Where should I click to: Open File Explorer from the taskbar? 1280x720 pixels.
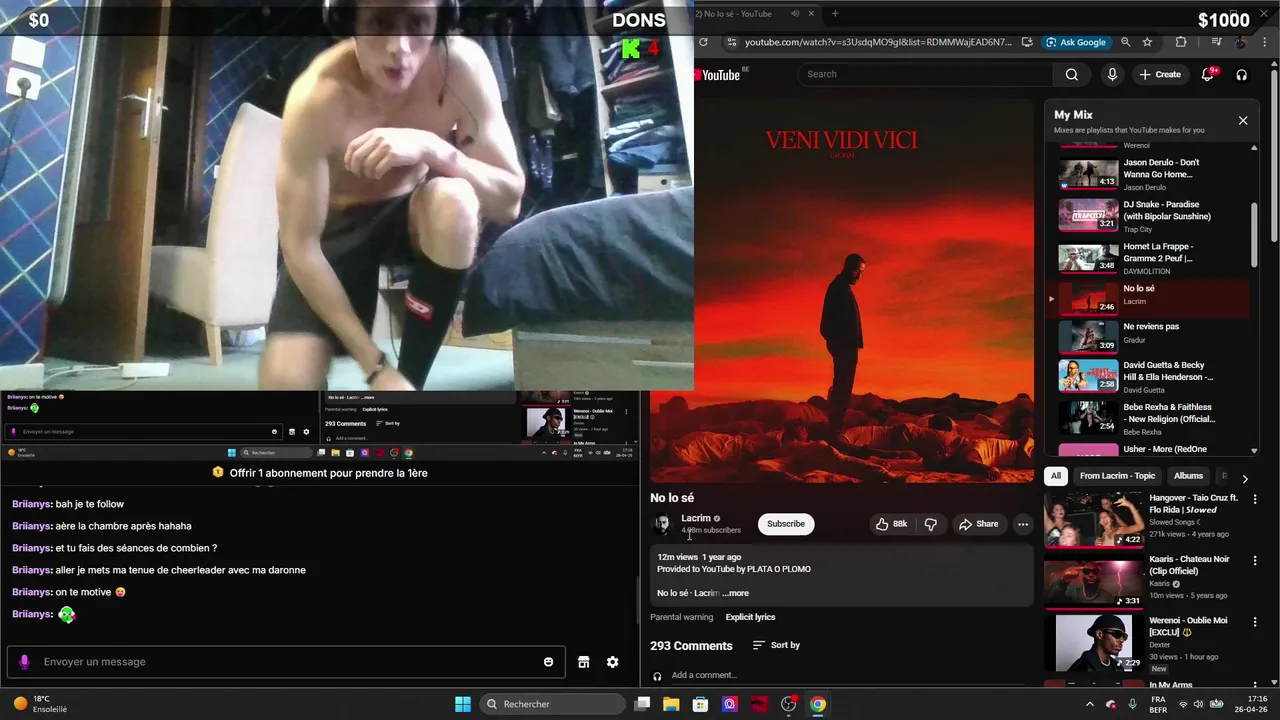click(x=671, y=704)
